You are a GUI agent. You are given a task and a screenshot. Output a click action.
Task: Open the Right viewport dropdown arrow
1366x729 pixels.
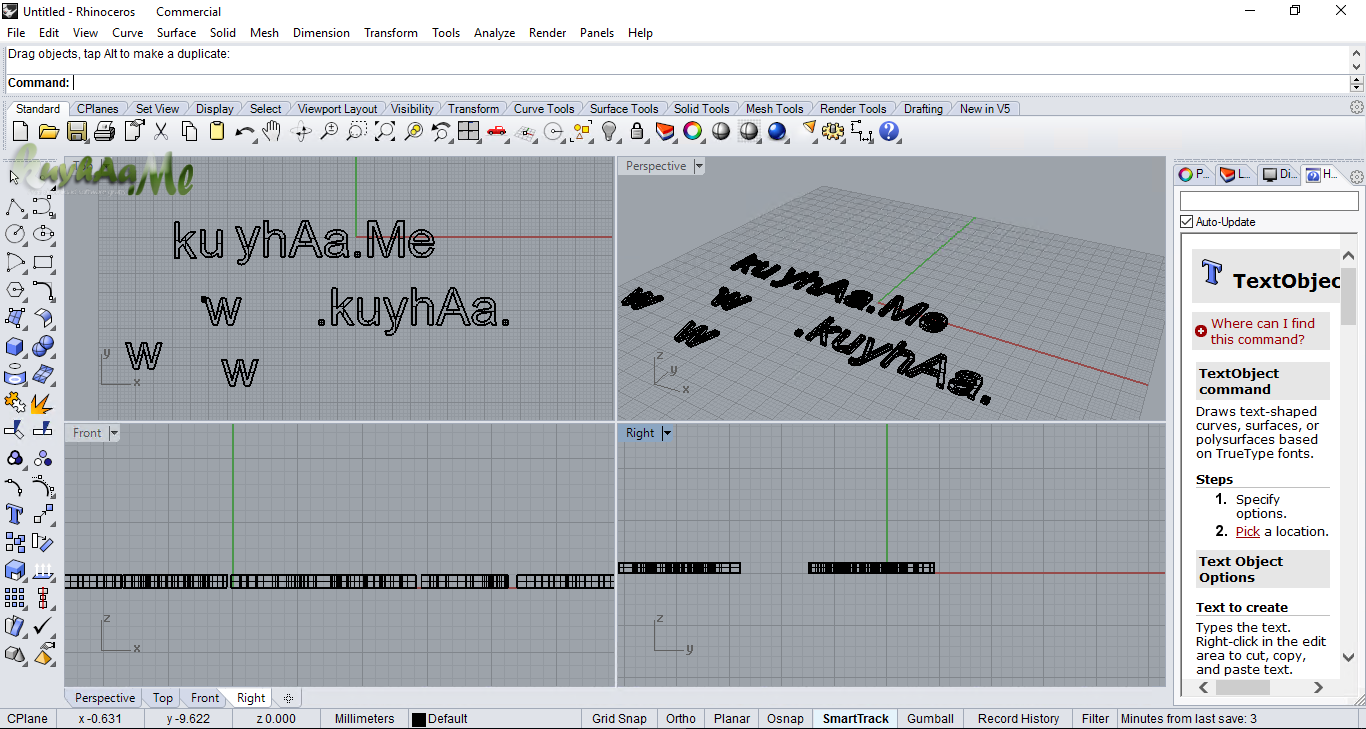click(x=667, y=433)
